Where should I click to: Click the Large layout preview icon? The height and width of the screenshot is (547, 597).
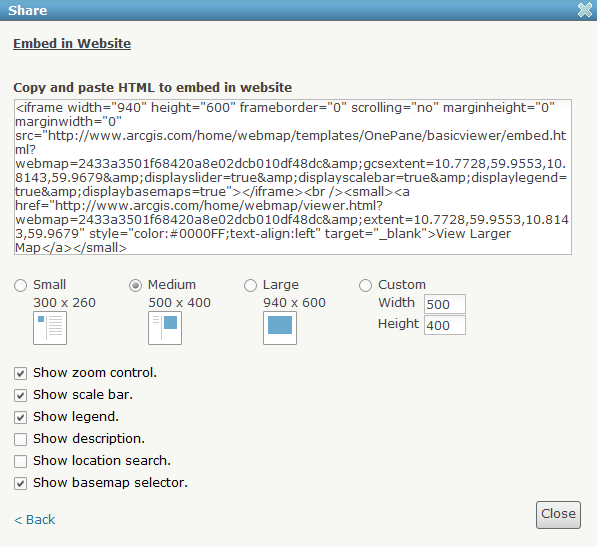280,328
